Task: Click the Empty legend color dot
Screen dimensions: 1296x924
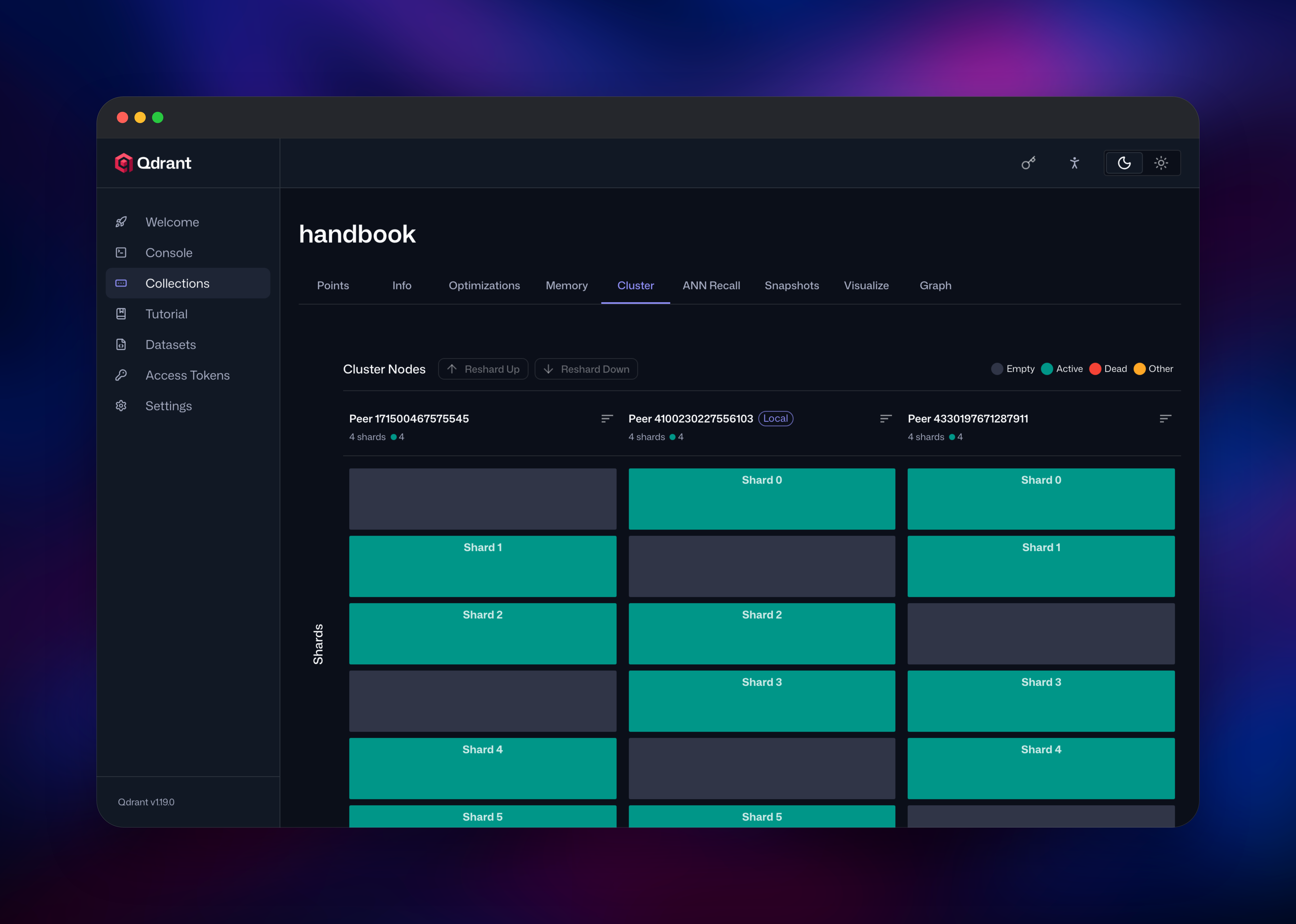Action: [x=997, y=369]
